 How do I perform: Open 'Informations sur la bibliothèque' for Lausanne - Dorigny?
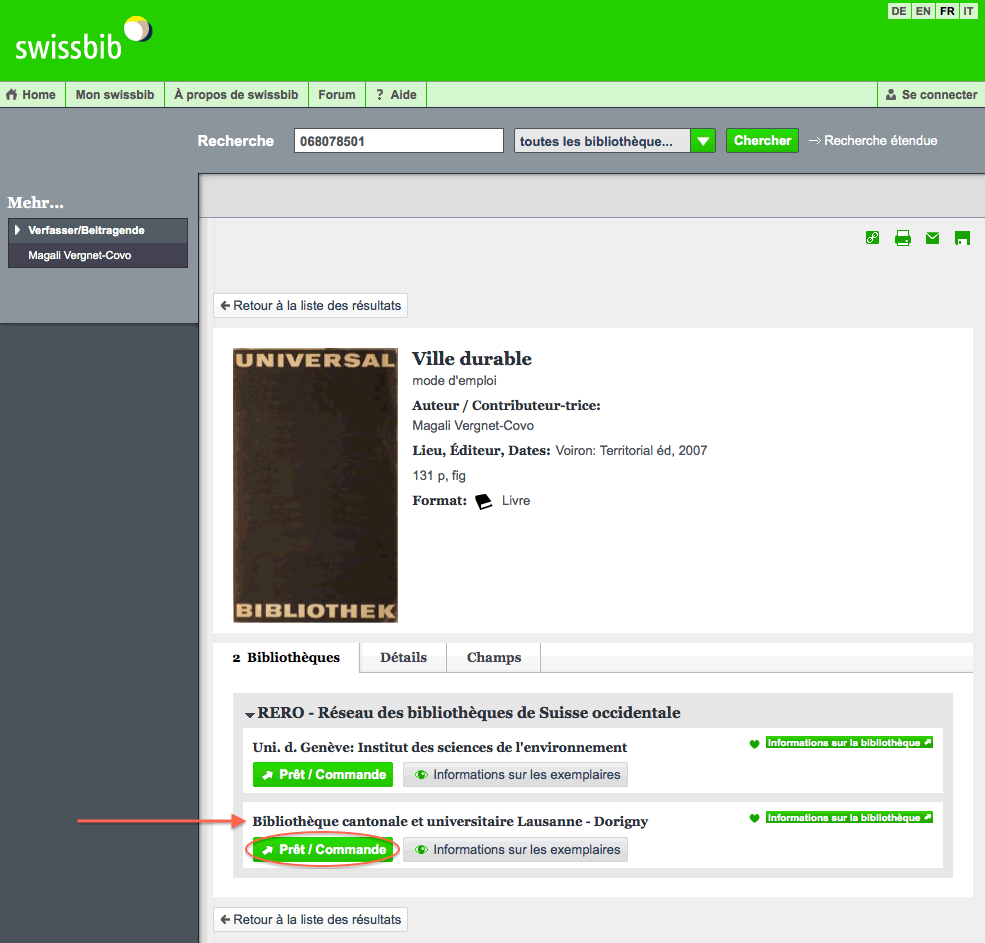[x=849, y=817]
